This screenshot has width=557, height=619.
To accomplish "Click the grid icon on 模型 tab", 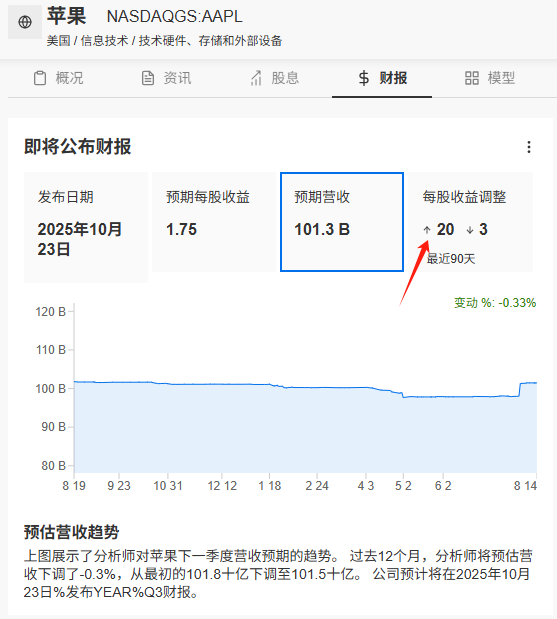I will [472, 78].
